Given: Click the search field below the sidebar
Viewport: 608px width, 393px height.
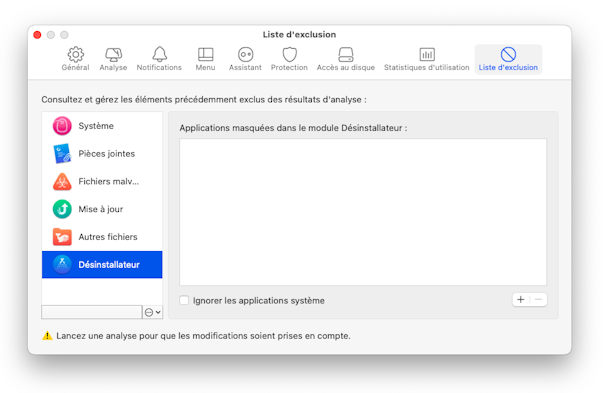Looking at the screenshot, I should point(92,312).
